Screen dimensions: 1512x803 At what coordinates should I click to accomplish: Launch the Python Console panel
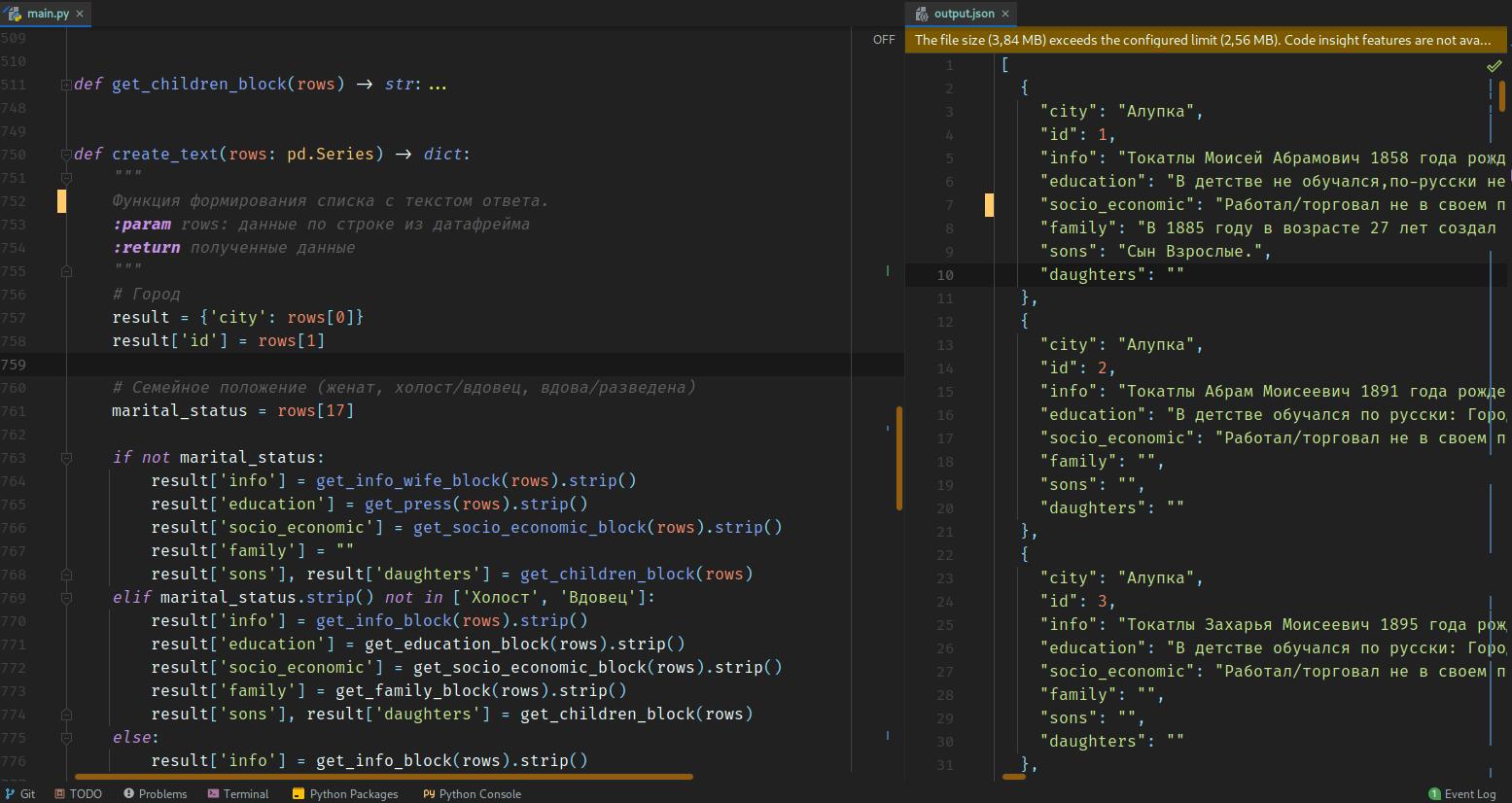point(472,793)
